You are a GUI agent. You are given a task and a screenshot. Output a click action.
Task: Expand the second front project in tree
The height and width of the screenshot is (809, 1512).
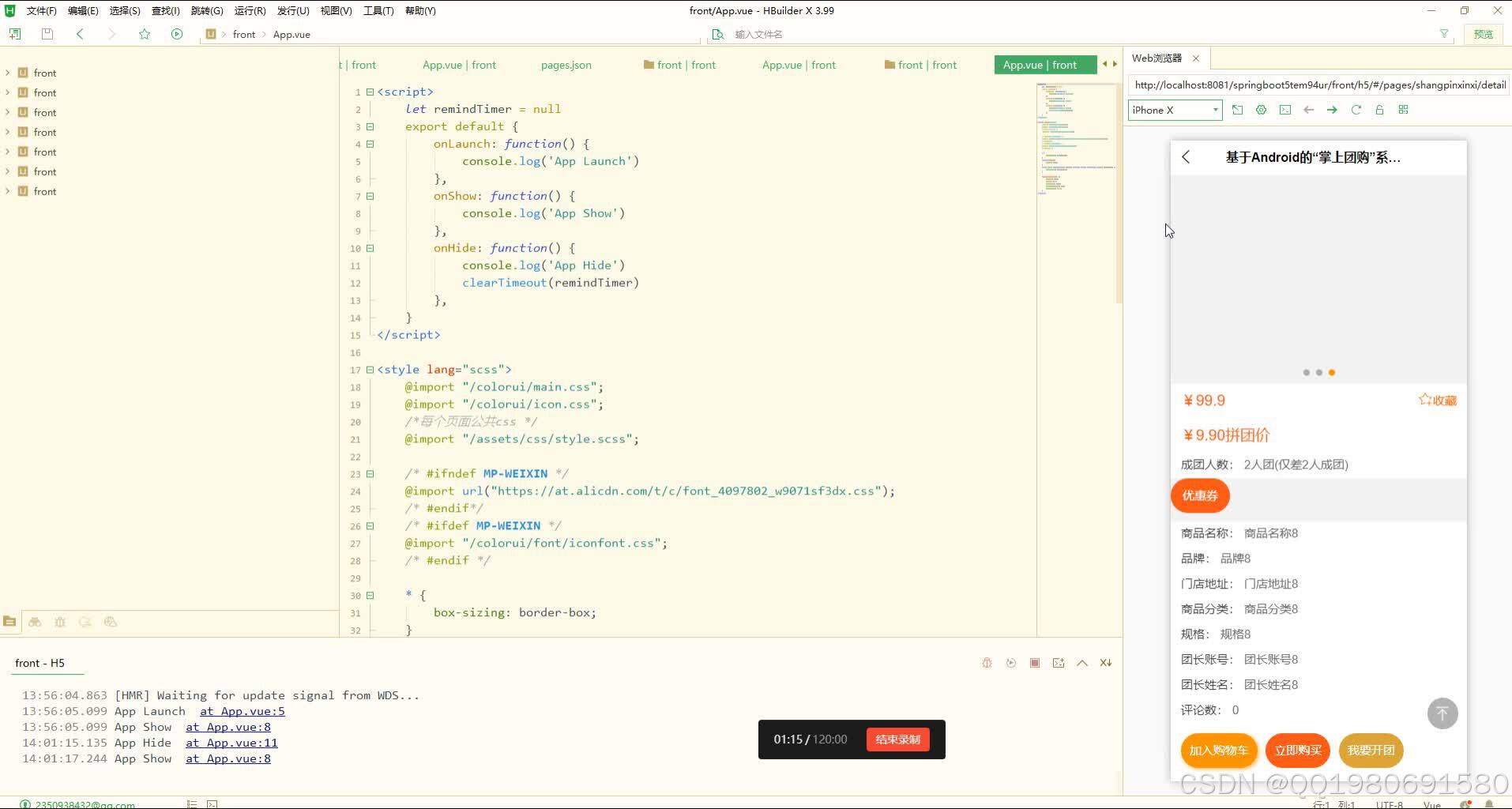coord(8,92)
